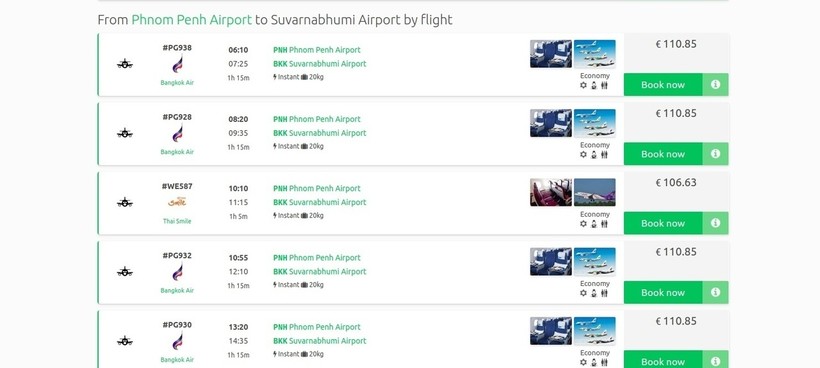Click Thai Smile airline logo

[177, 202]
